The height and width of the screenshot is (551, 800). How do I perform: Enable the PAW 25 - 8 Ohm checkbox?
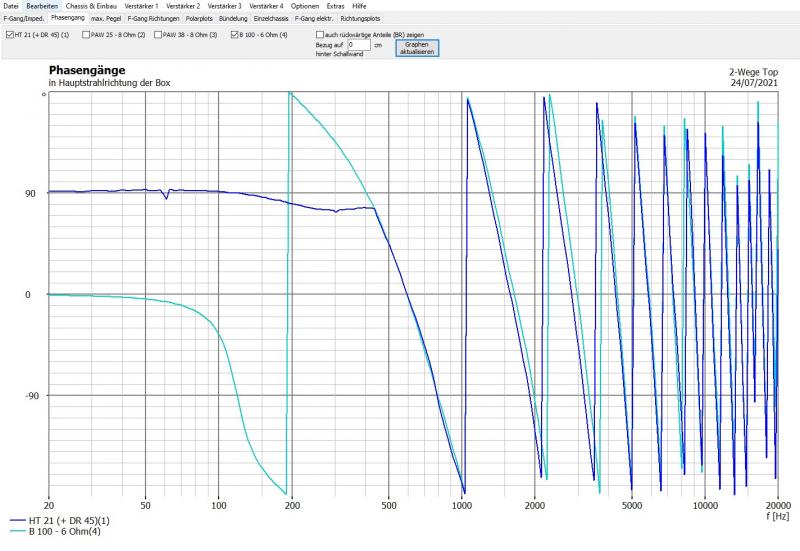pyautogui.click(x=87, y=35)
